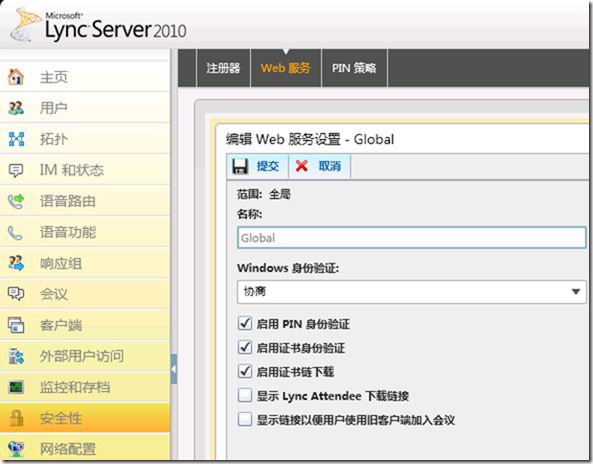
Task: Click the Windows 身份验证 label
Action: [288, 268]
